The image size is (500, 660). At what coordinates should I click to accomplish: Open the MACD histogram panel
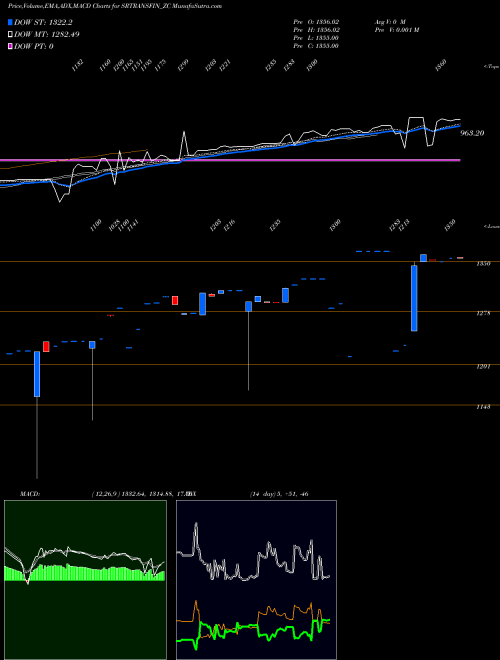[85, 580]
